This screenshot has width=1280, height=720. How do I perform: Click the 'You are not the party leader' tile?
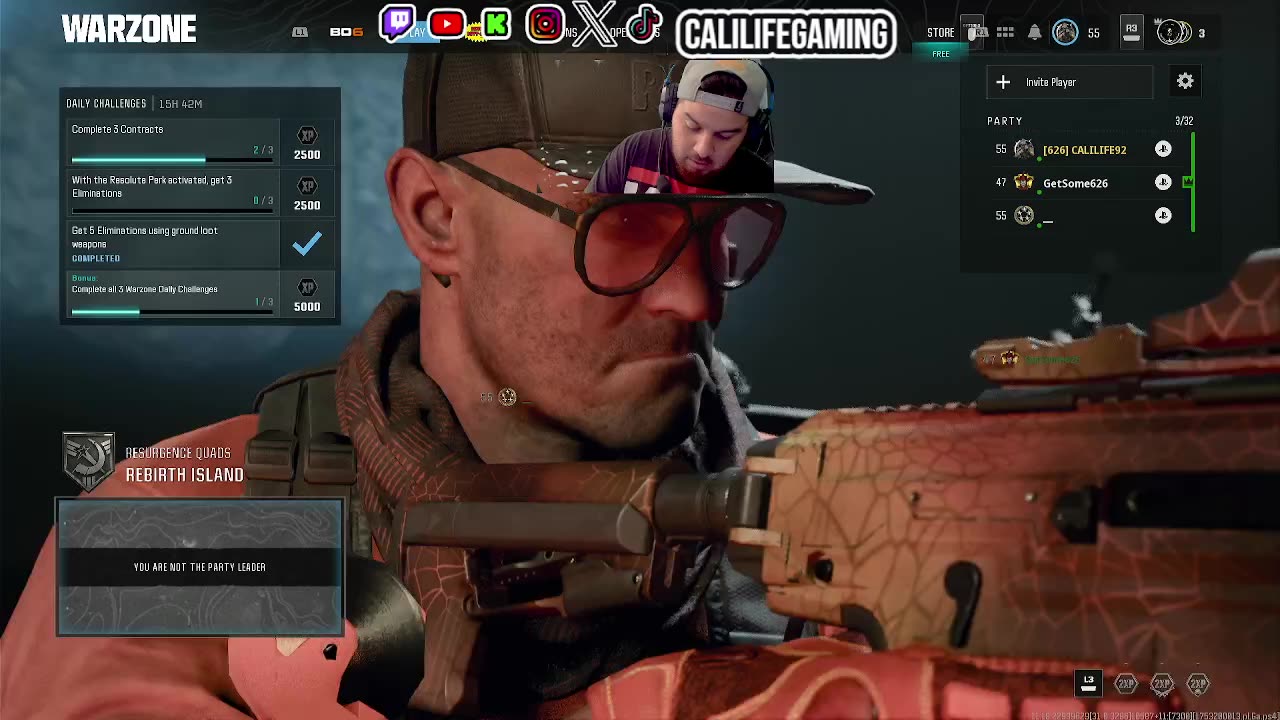(200, 567)
